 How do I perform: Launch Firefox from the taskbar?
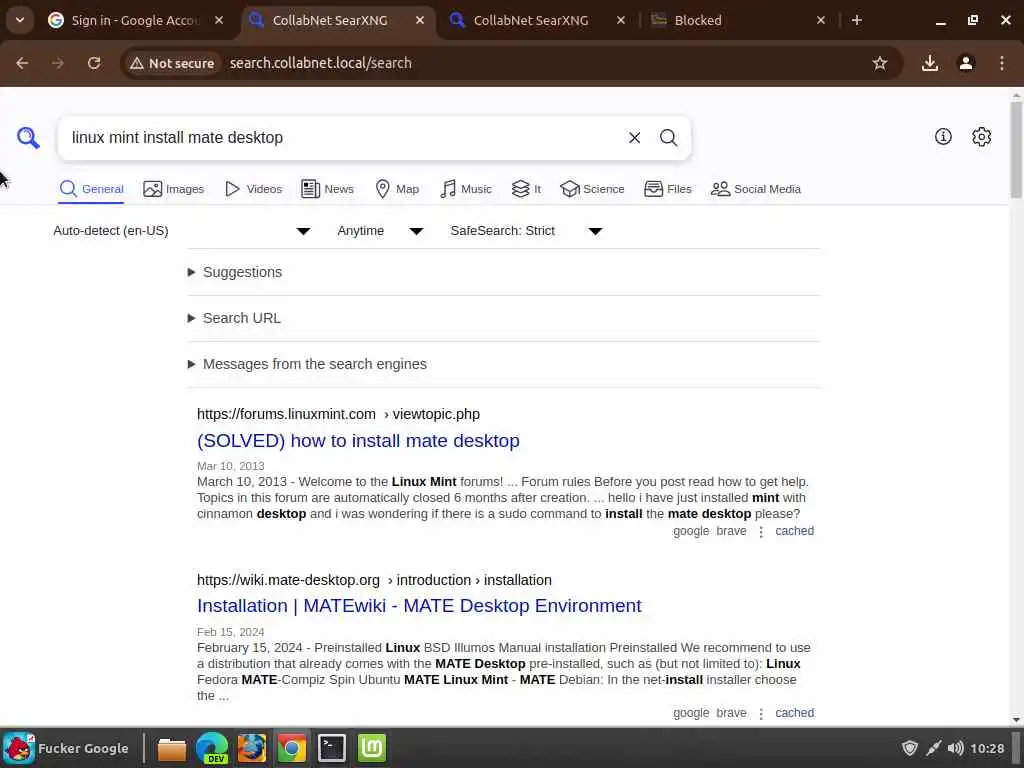click(251, 748)
